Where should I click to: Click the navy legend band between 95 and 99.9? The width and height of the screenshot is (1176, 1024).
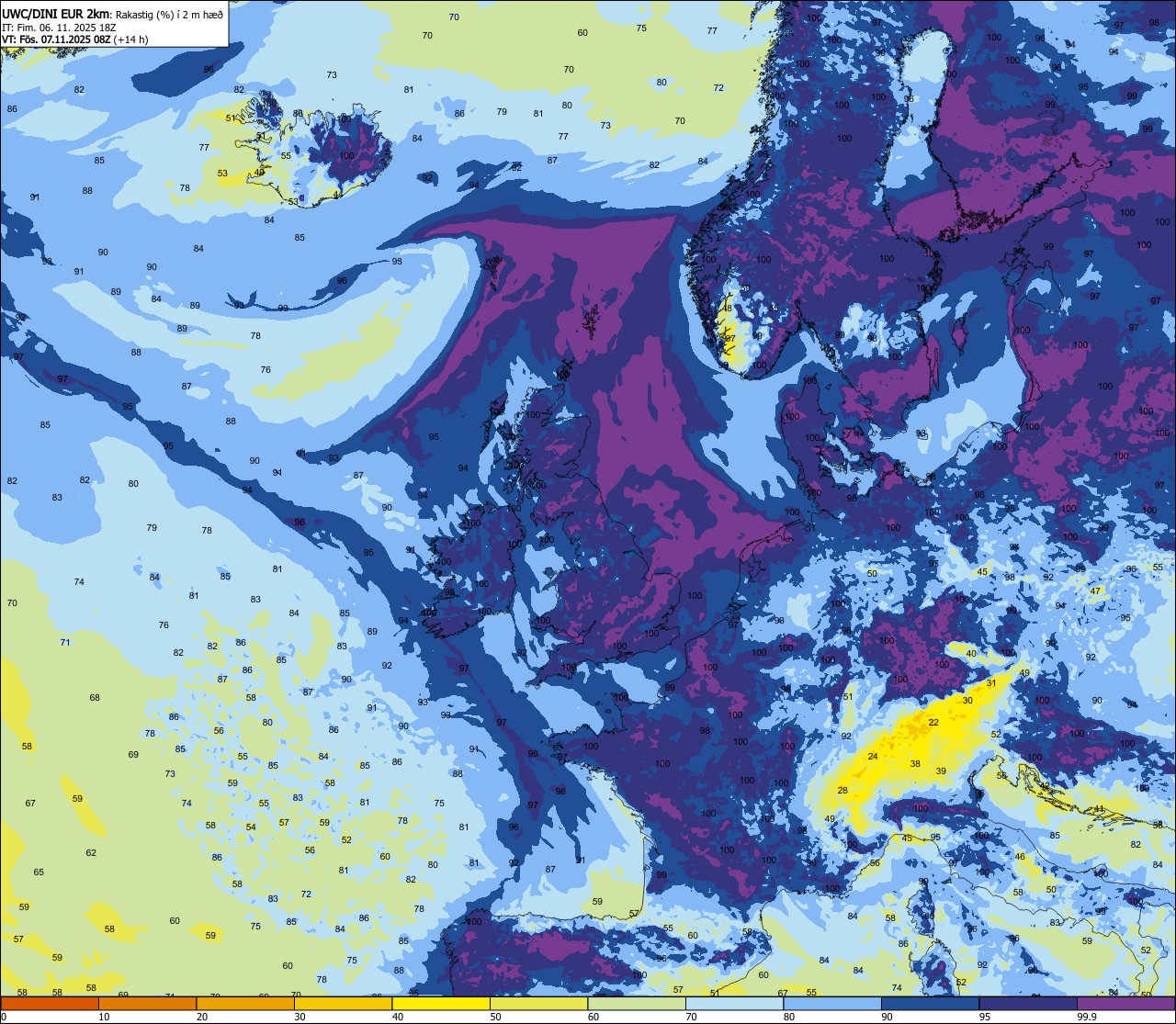(x=1028, y=1004)
